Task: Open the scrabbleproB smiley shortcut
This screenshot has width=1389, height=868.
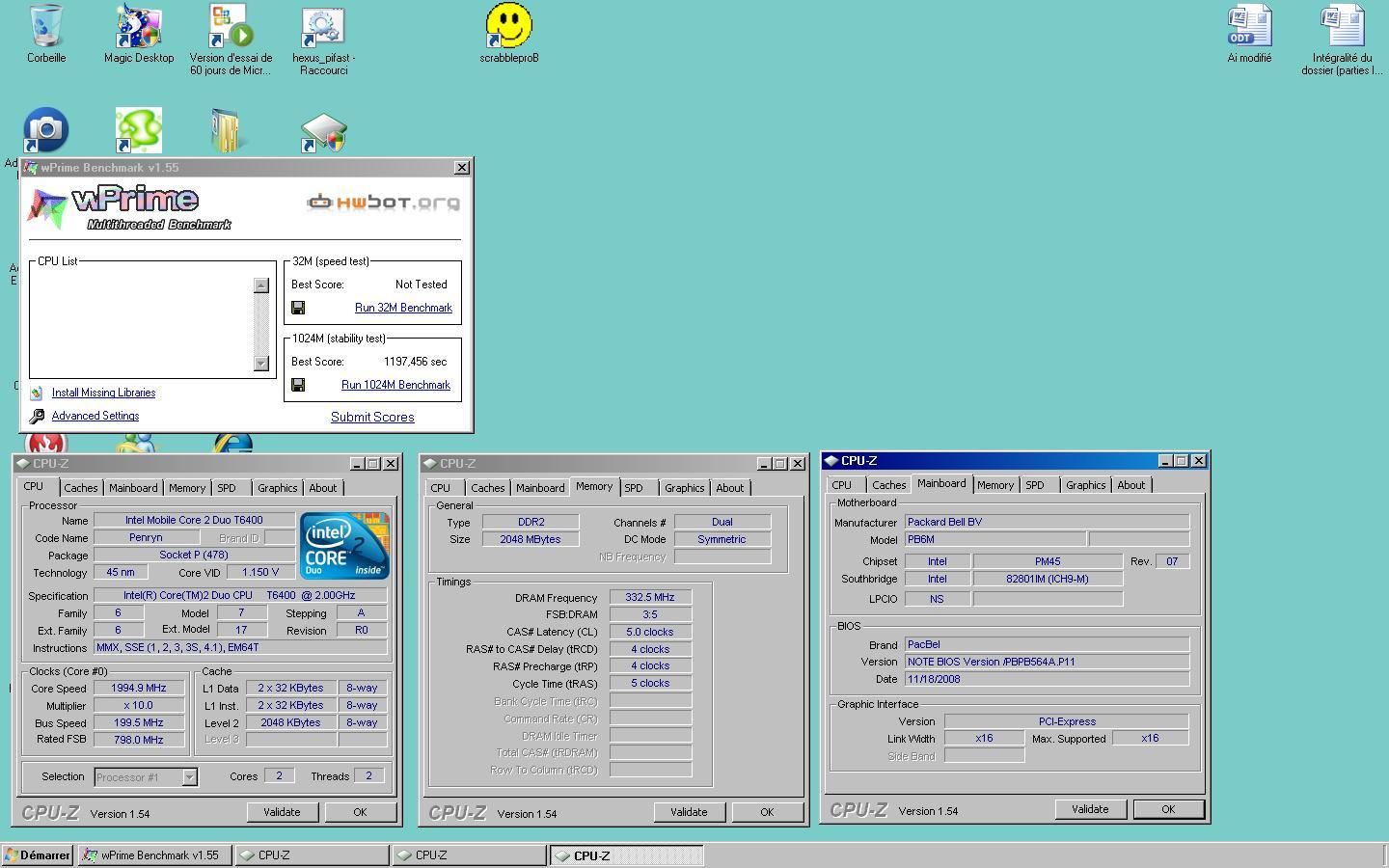Action: [x=508, y=25]
